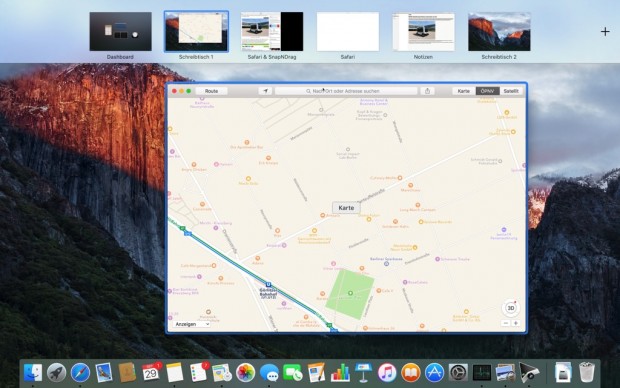Click the current location arrow in Maps
Screen dimensions: 620x388
(265, 91)
